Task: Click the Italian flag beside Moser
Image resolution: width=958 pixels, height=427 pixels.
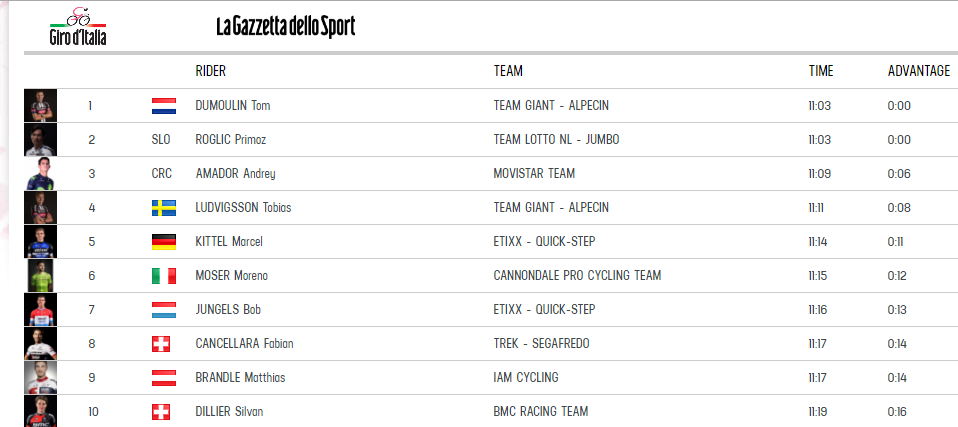Action: (164, 276)
